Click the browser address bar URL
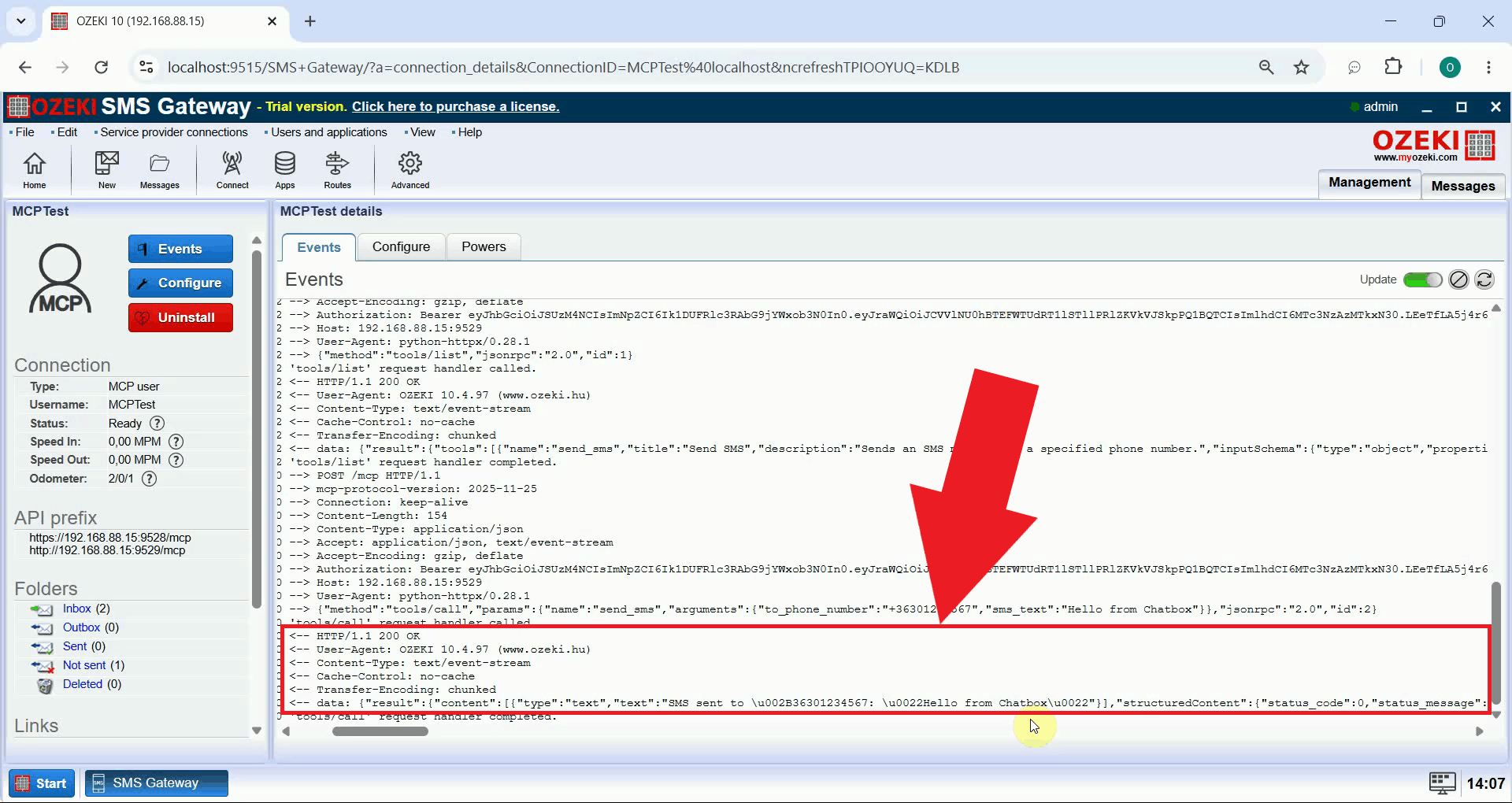The image size is (1512, 803). [x=563, y=68]
